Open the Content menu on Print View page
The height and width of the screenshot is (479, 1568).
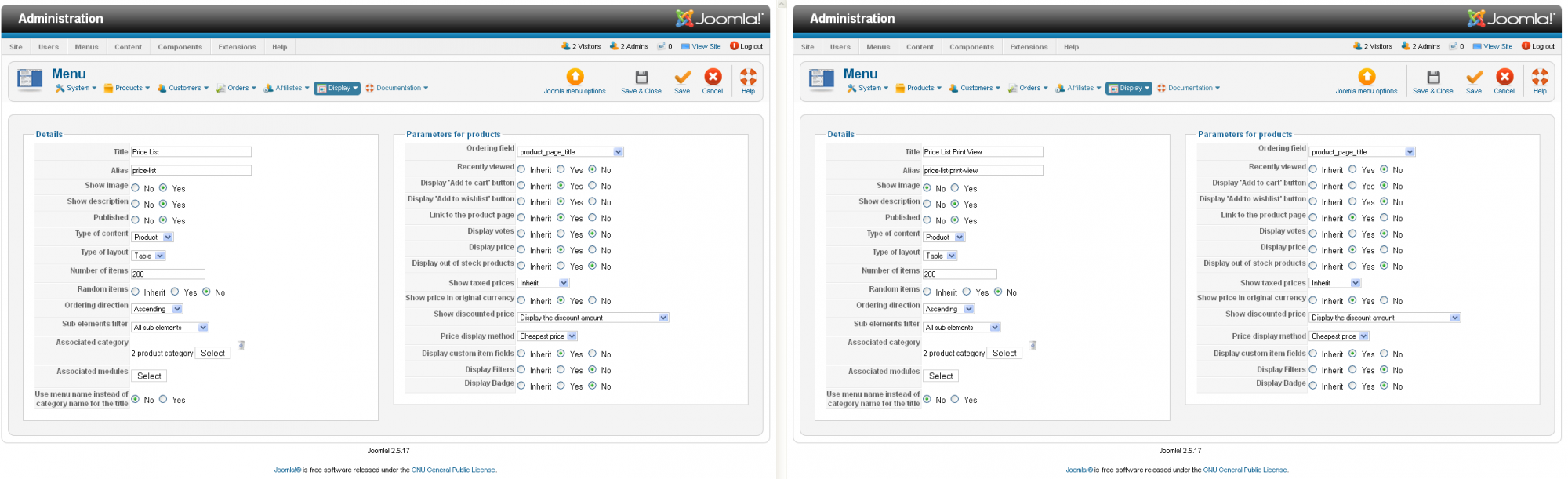[x=920, y=47]
